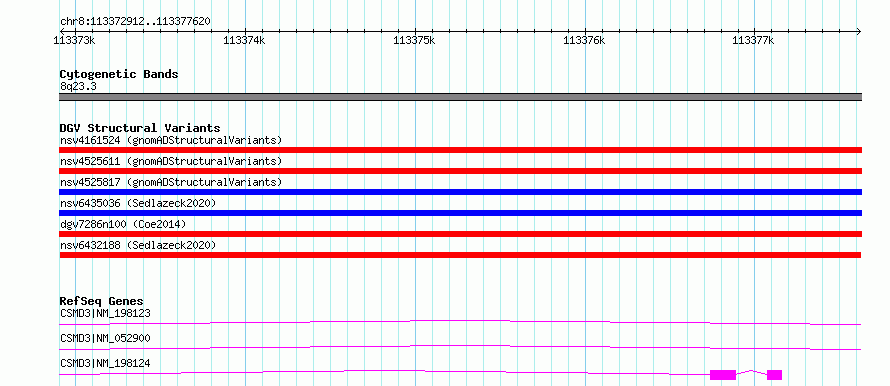Select the smaller magenta exon of NM_198124
890x386 pixels.
774,375
